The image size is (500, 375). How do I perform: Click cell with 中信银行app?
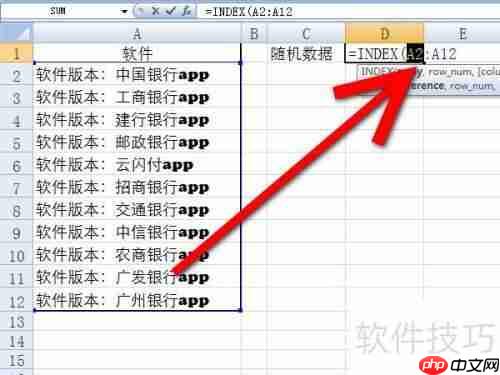[137, 232]
